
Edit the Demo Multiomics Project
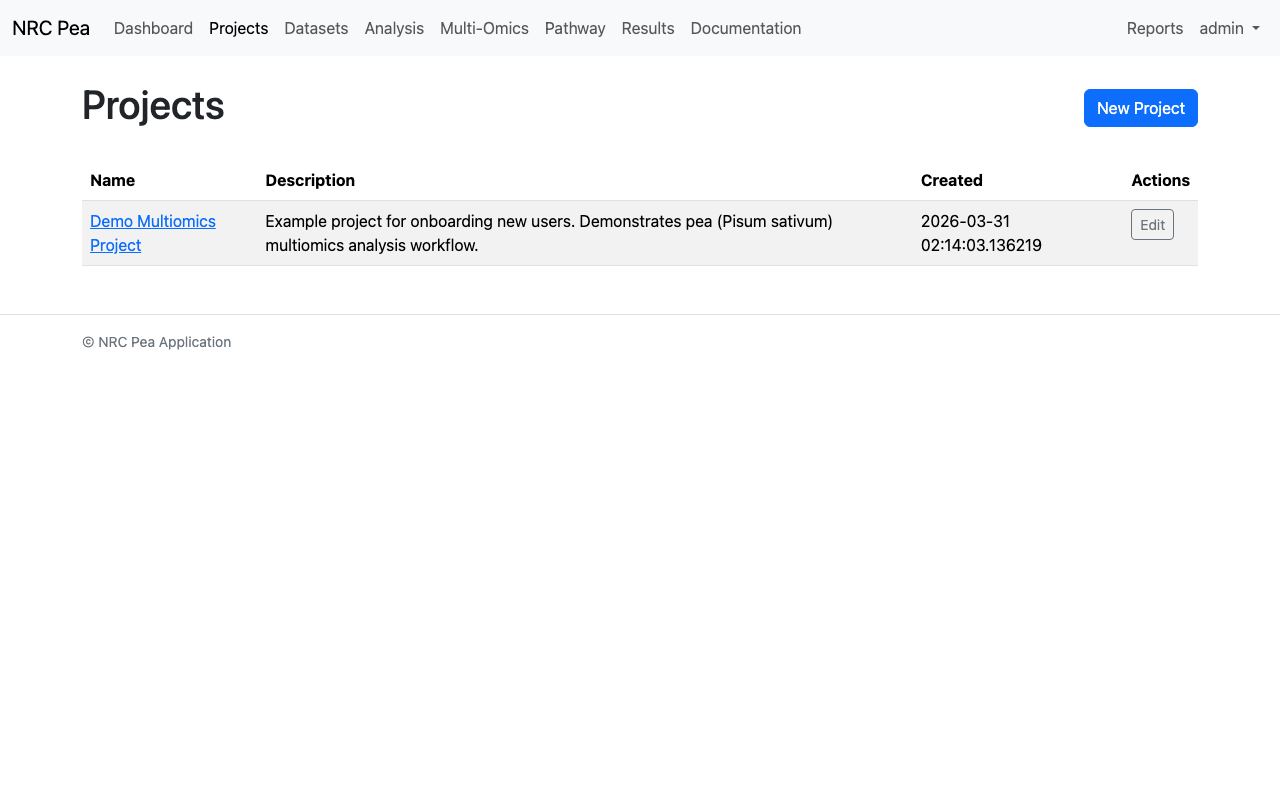point(1152,225)
